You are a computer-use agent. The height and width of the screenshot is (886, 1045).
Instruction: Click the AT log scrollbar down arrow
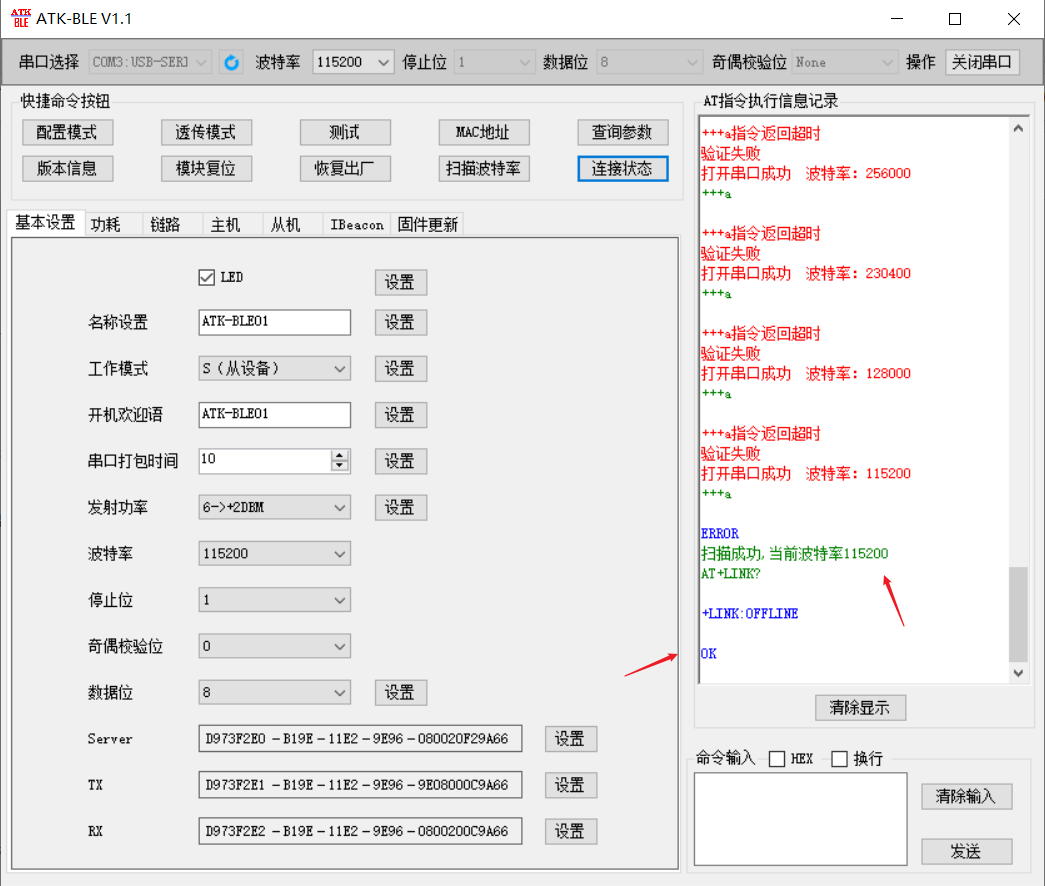(1019, 672)
